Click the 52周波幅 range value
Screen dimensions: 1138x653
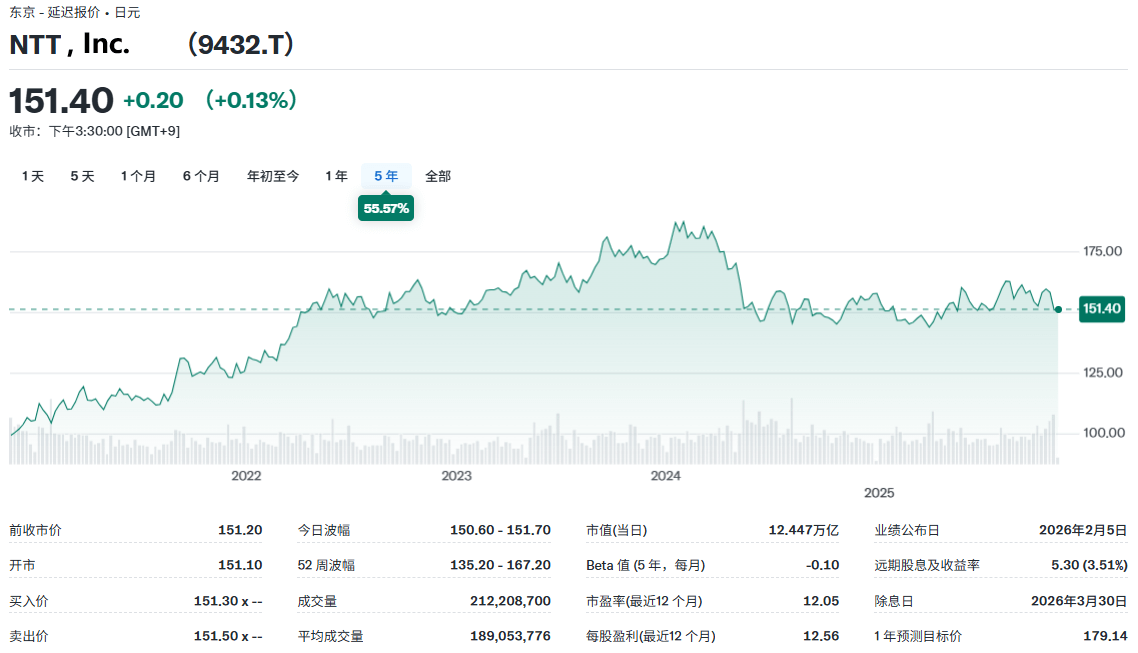click(500, 565)
